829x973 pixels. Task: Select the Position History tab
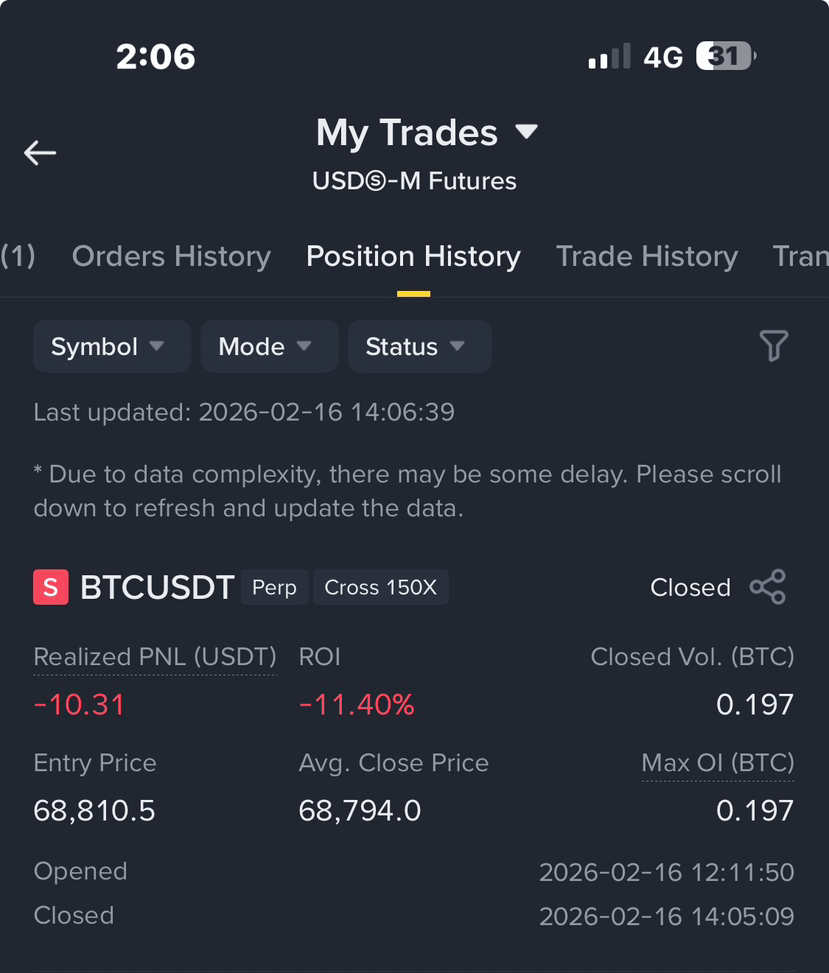pos(413,256)
